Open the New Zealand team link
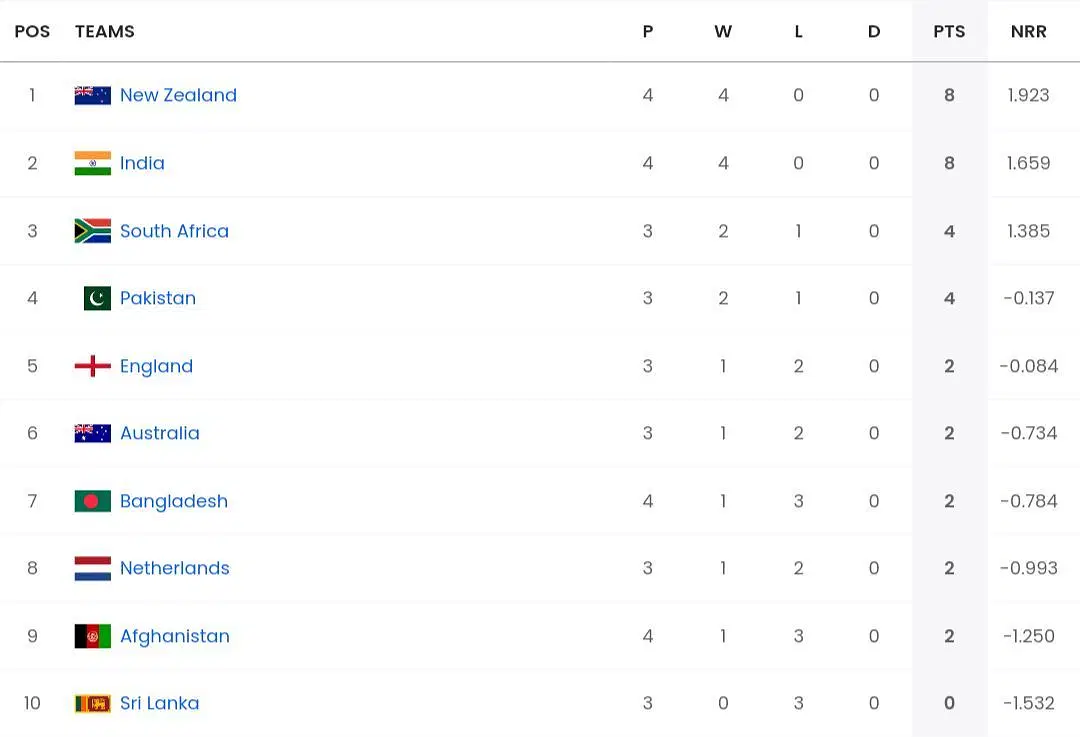1080x737 pixels. [x=178, y=95]
